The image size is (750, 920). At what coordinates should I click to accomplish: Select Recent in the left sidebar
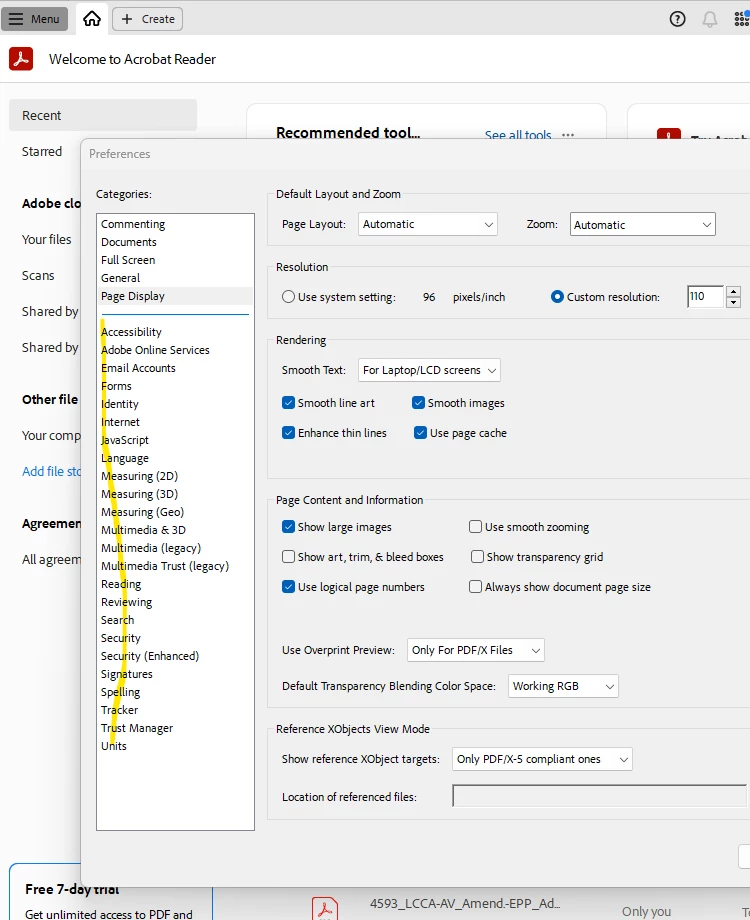(103, 115)
